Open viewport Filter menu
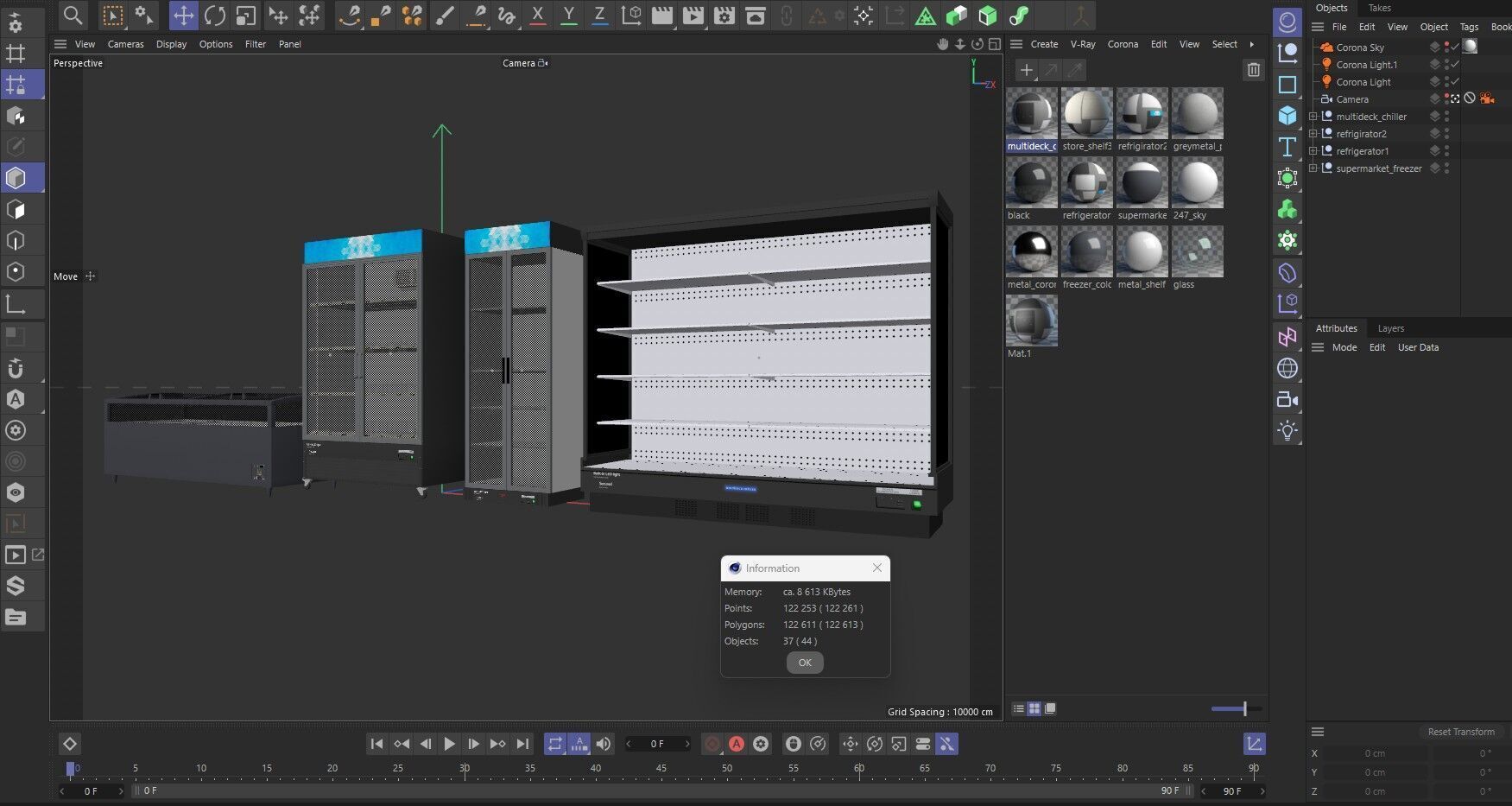Viewport: 1512px width, 806px height. [x=256, y=44]
